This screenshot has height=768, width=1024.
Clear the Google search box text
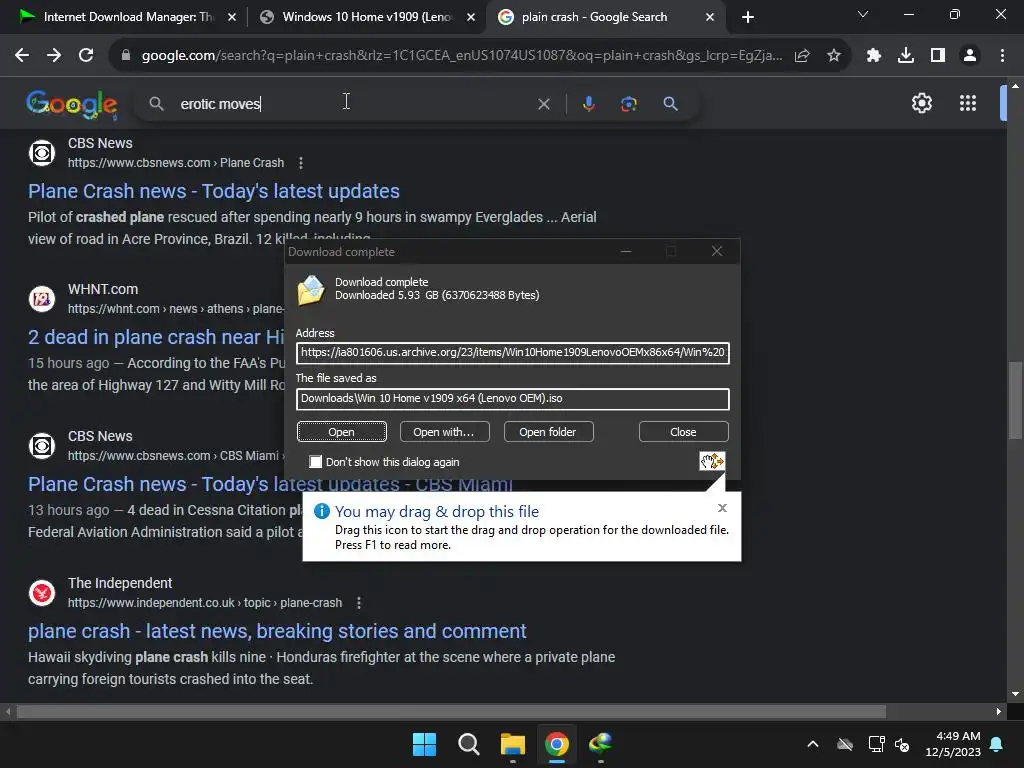coord(543,104)
